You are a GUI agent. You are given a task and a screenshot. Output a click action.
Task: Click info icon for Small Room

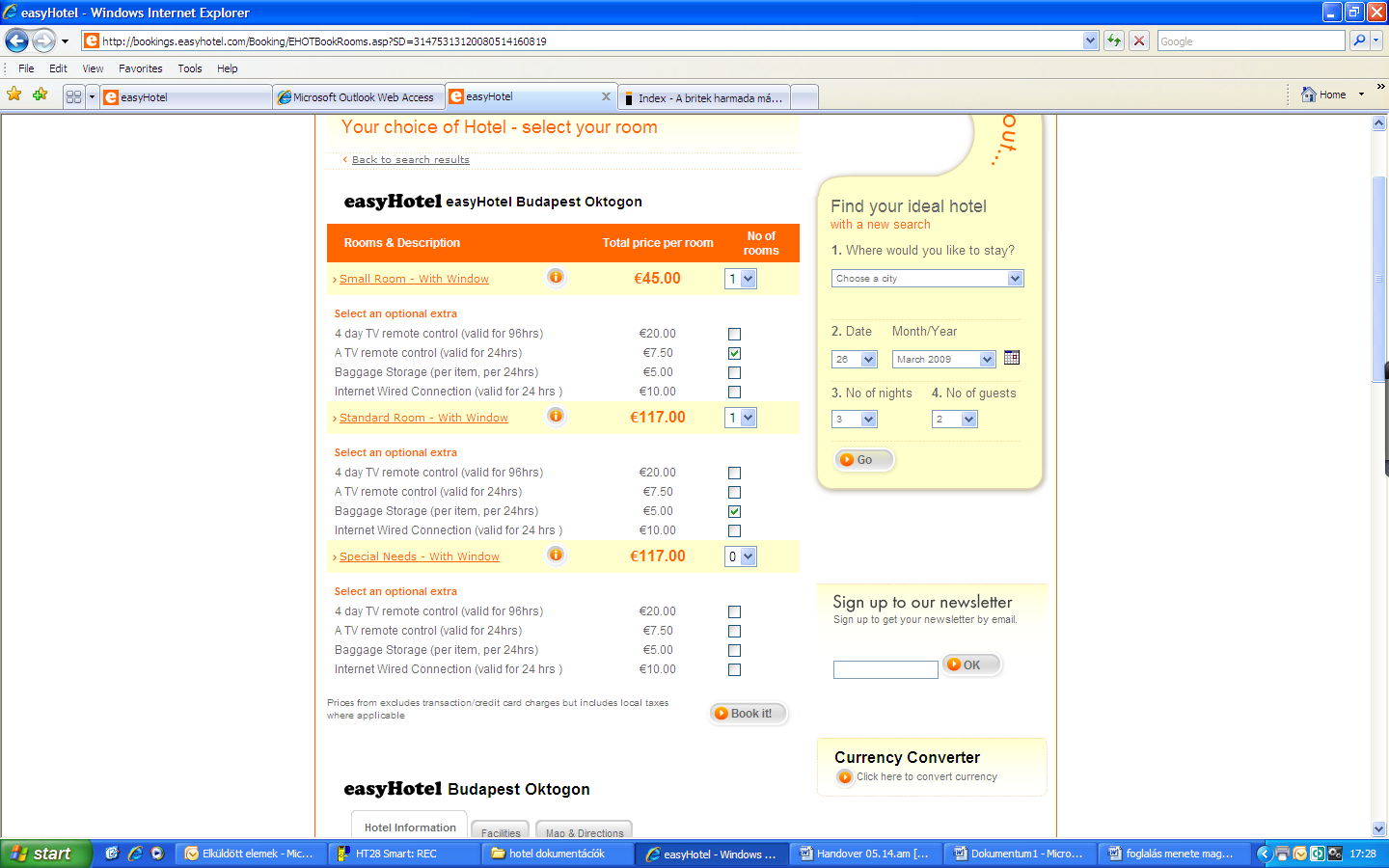(556, 277)
